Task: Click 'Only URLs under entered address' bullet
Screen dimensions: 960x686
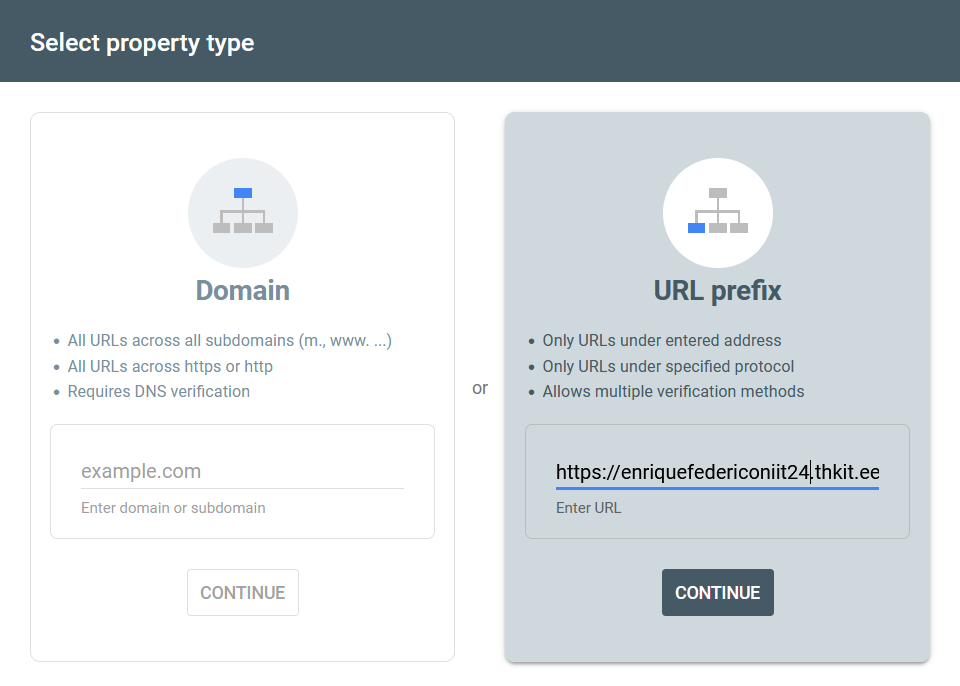Action: (661, 340)
